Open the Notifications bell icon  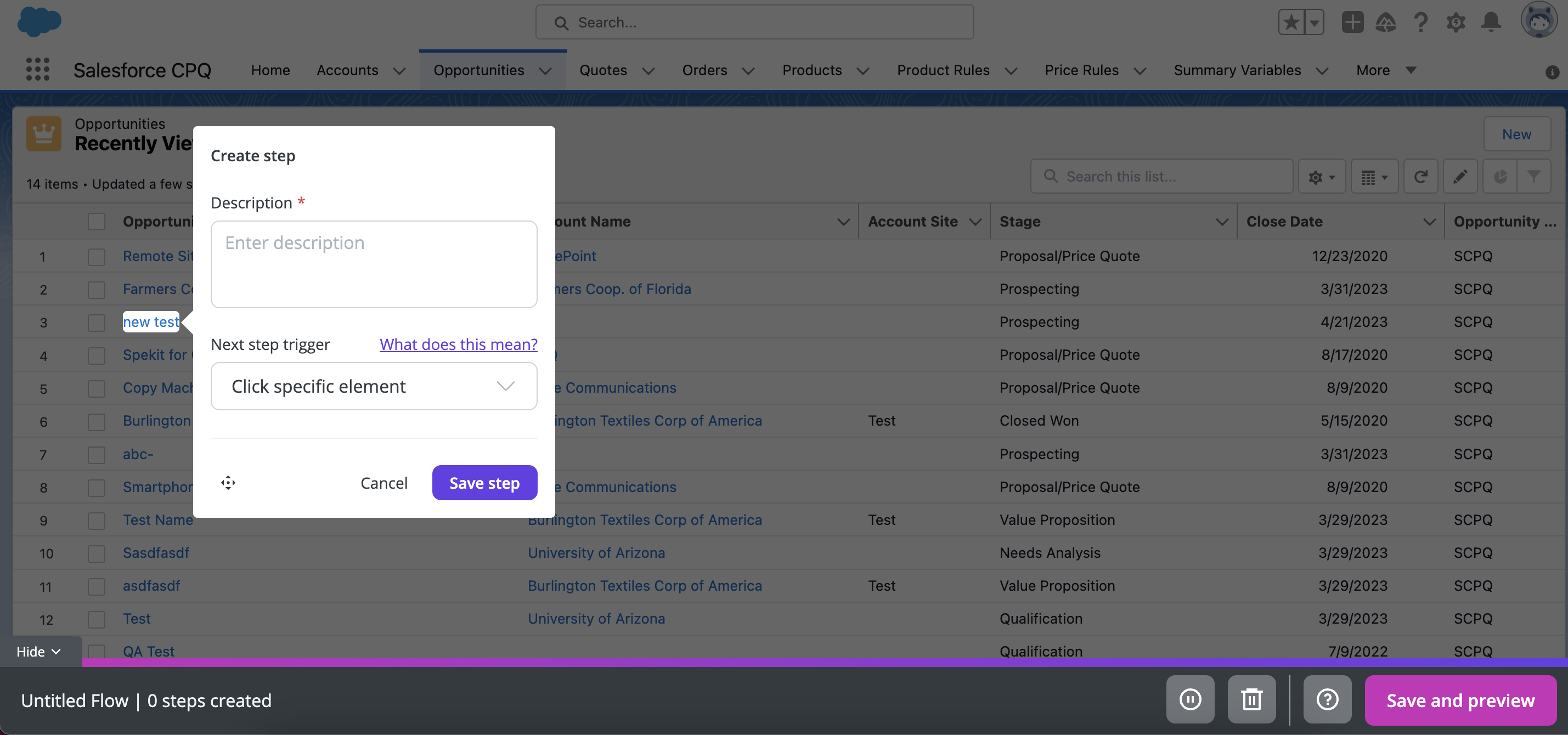tap(1491, 22)
